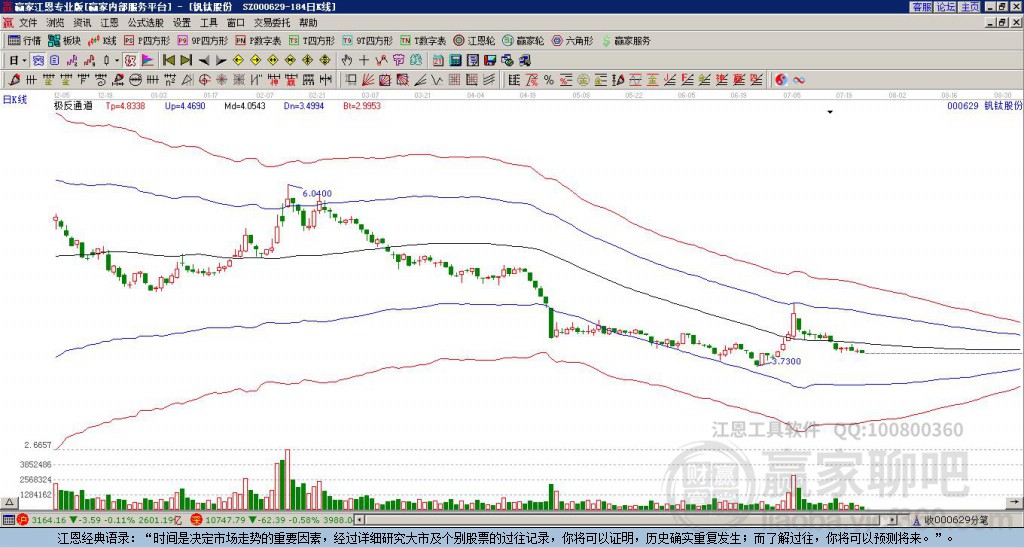Click the 主页 homepage link
Image resolution: width=1024 pixels, height=548 pixels.
[x=969, y=7]
